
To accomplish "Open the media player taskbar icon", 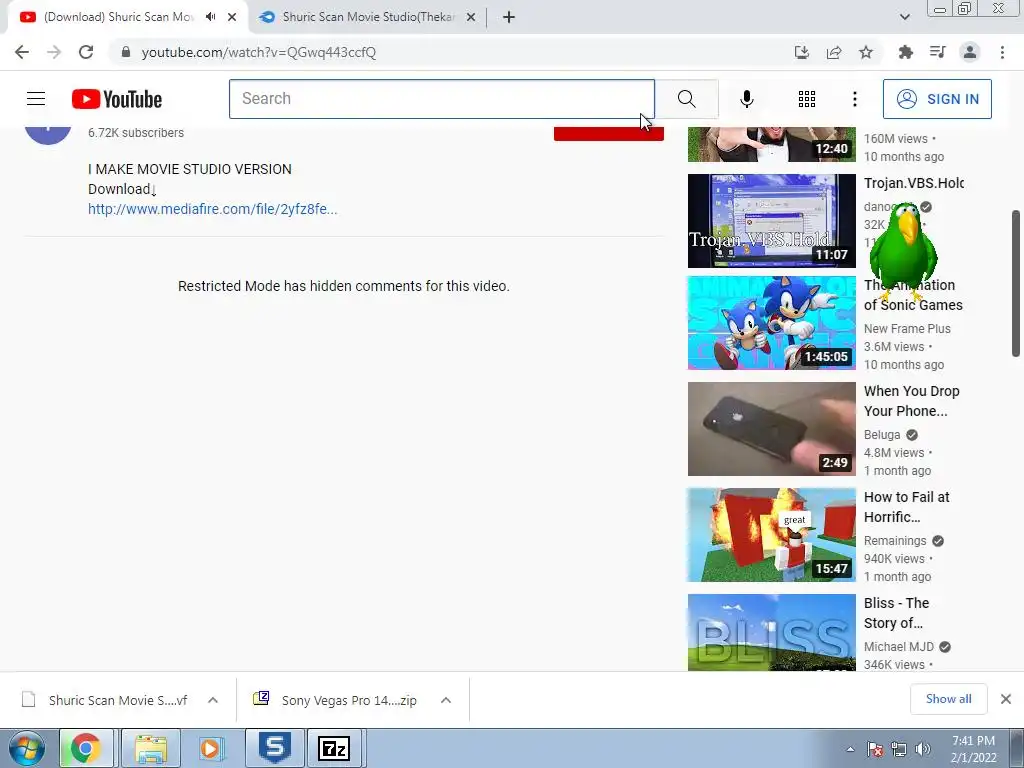I will pos(211,748).
